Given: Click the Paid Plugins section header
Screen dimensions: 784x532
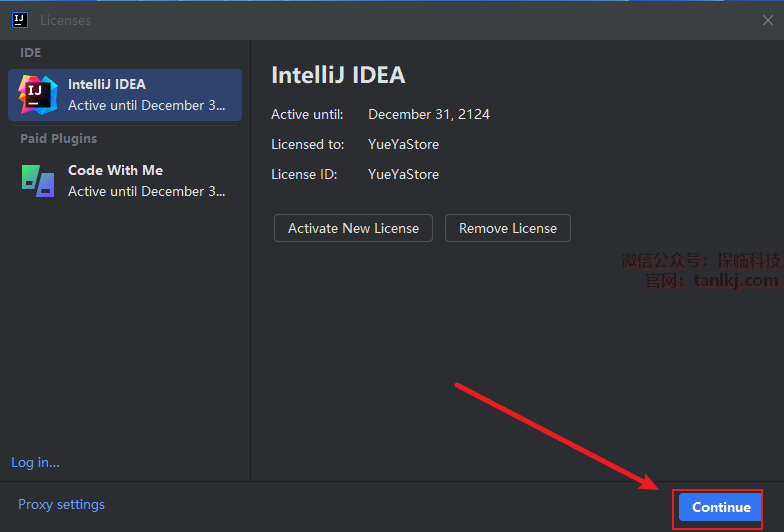Looking at the screenshot, I should click(58, 138).
